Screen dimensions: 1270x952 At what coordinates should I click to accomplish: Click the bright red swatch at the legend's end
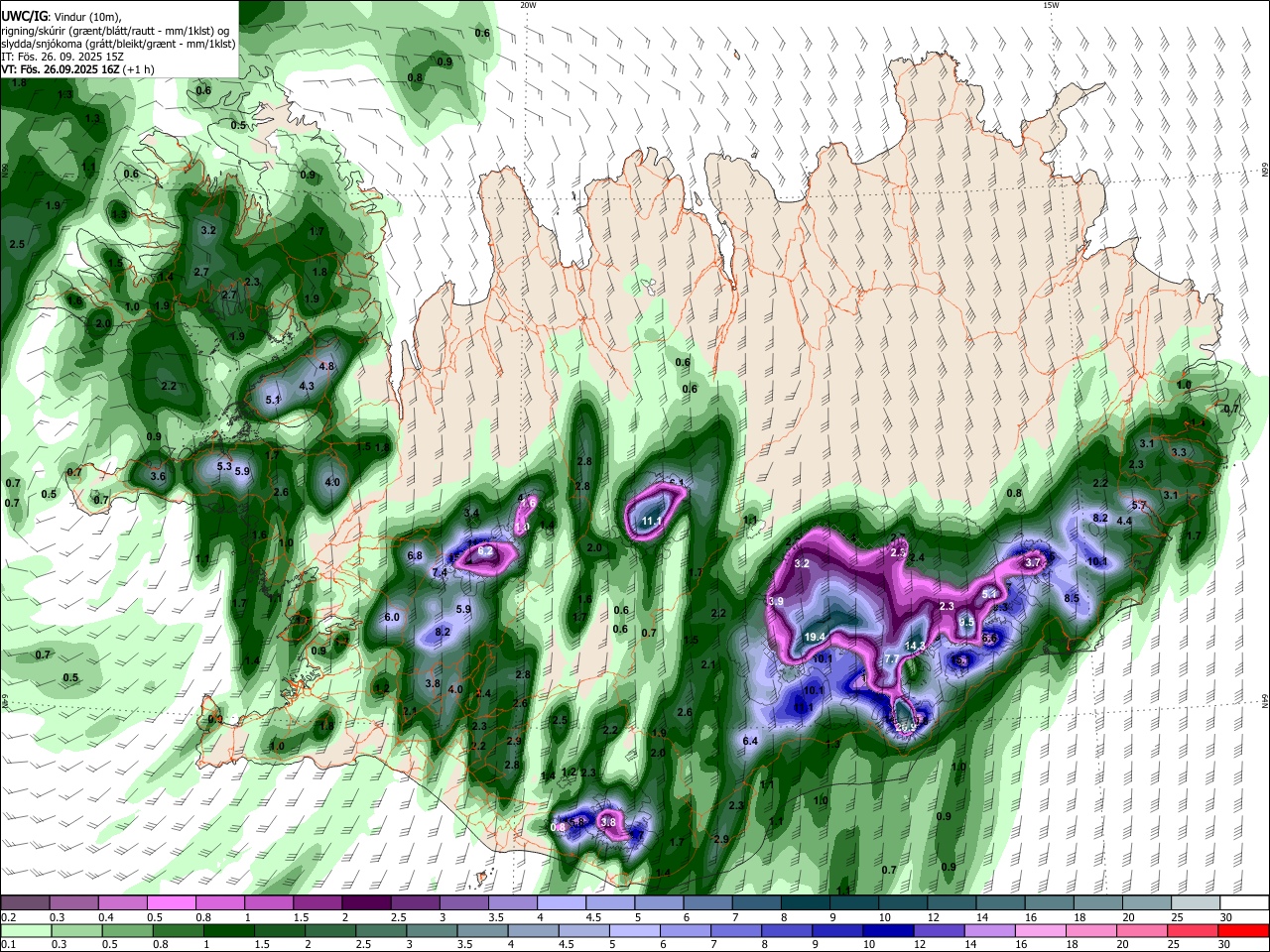1244,930
